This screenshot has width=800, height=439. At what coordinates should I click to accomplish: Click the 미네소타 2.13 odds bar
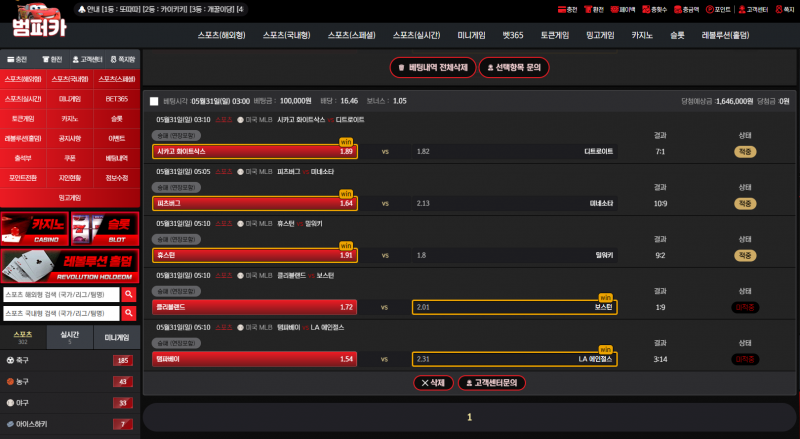point(514,203)
